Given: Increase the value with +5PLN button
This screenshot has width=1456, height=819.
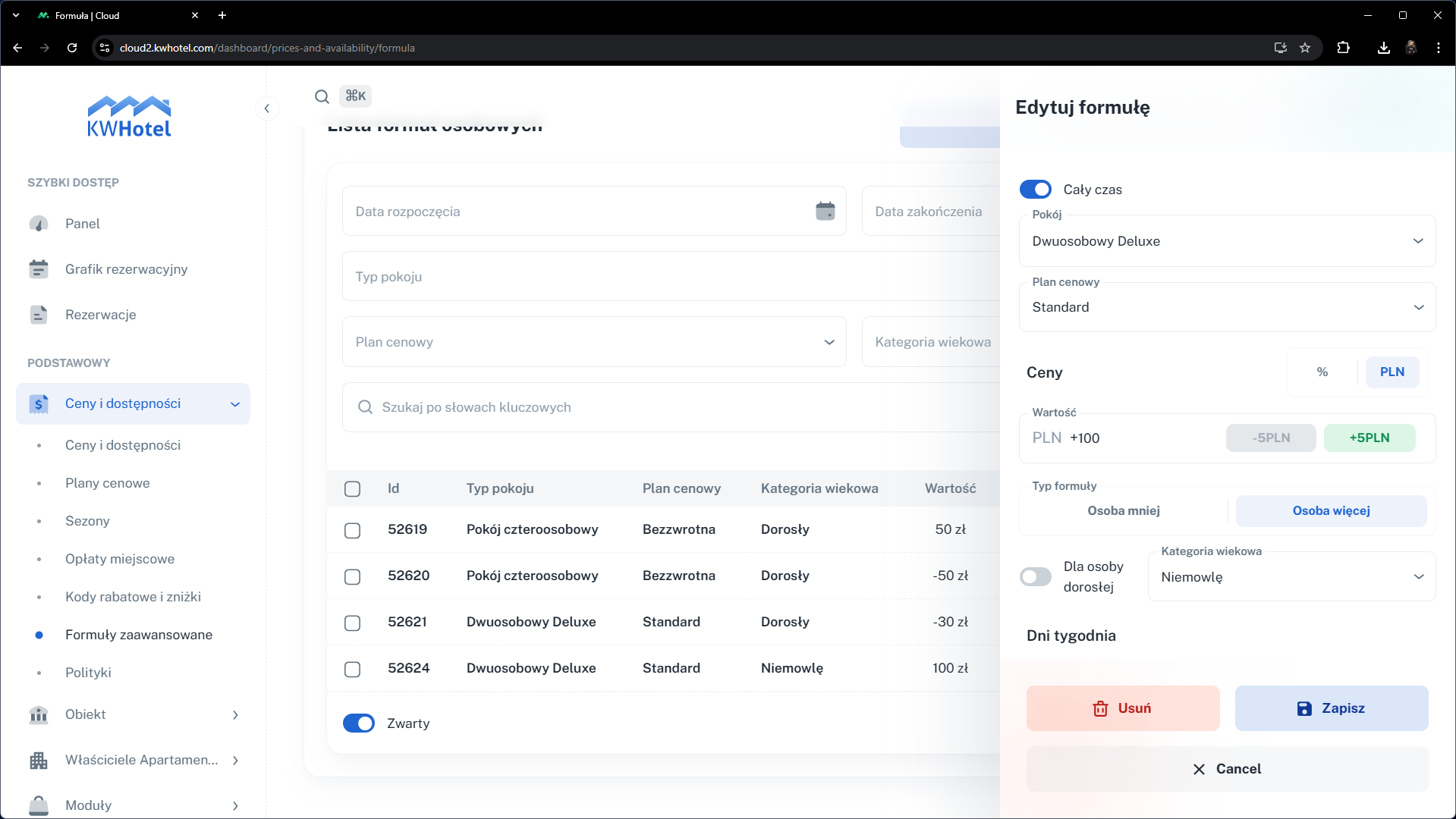Looking at the screenshot, I should pyautogui.click(x=1369, y=438).
